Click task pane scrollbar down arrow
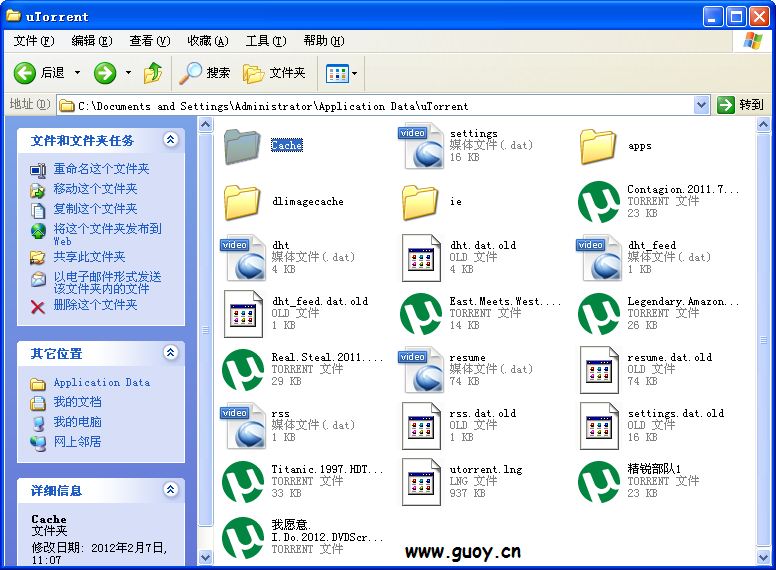Screen dimensions: 776x570 tap(205, 558)
